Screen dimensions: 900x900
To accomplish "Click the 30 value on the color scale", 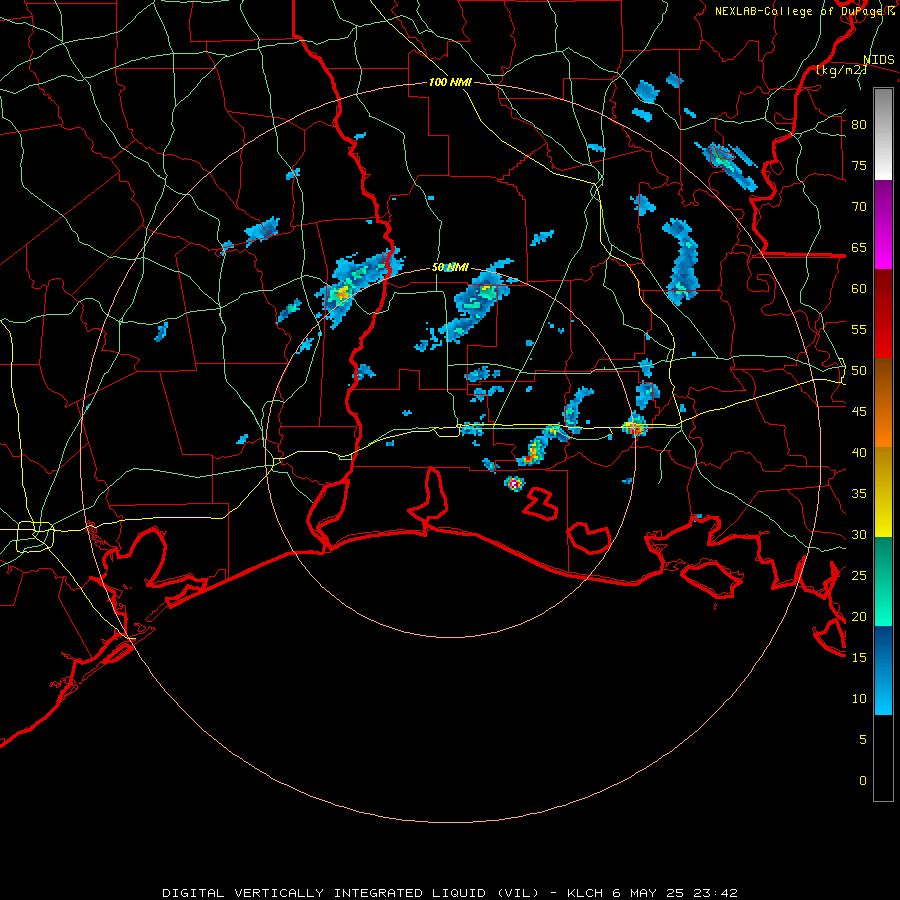I will 859,534.
